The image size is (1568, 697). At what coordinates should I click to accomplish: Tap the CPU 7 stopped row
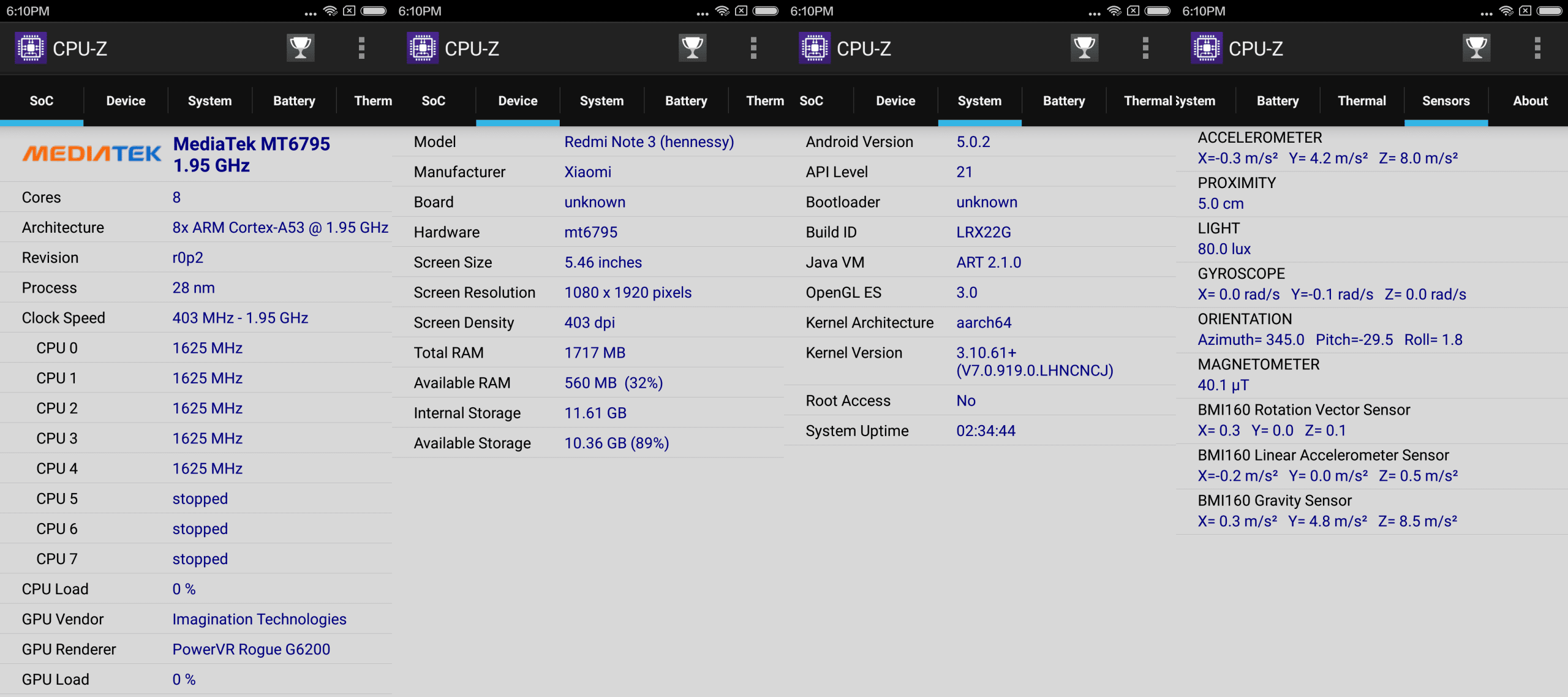click(x=196, y=559)
